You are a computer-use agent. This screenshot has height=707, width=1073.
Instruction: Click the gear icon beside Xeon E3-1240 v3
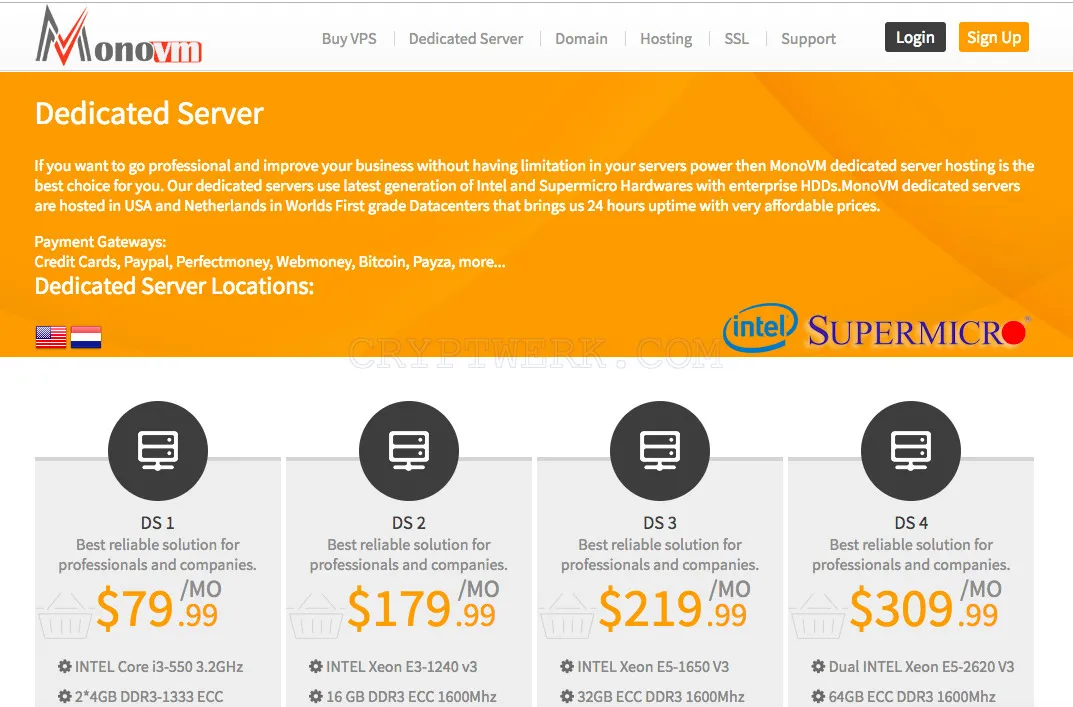pyautogui.click(x=315, y=666)
